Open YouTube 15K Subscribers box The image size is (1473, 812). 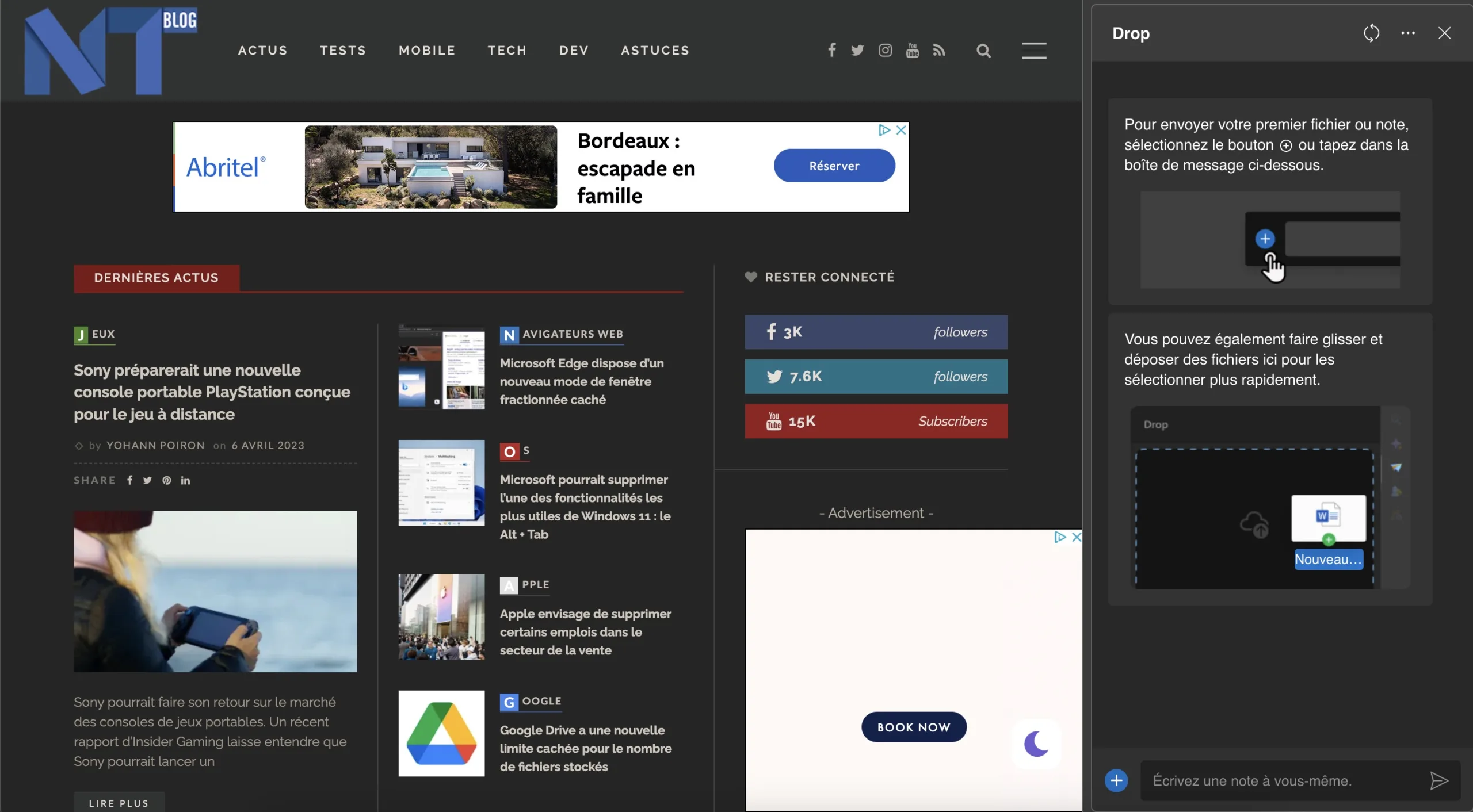[x=876, y=421]
